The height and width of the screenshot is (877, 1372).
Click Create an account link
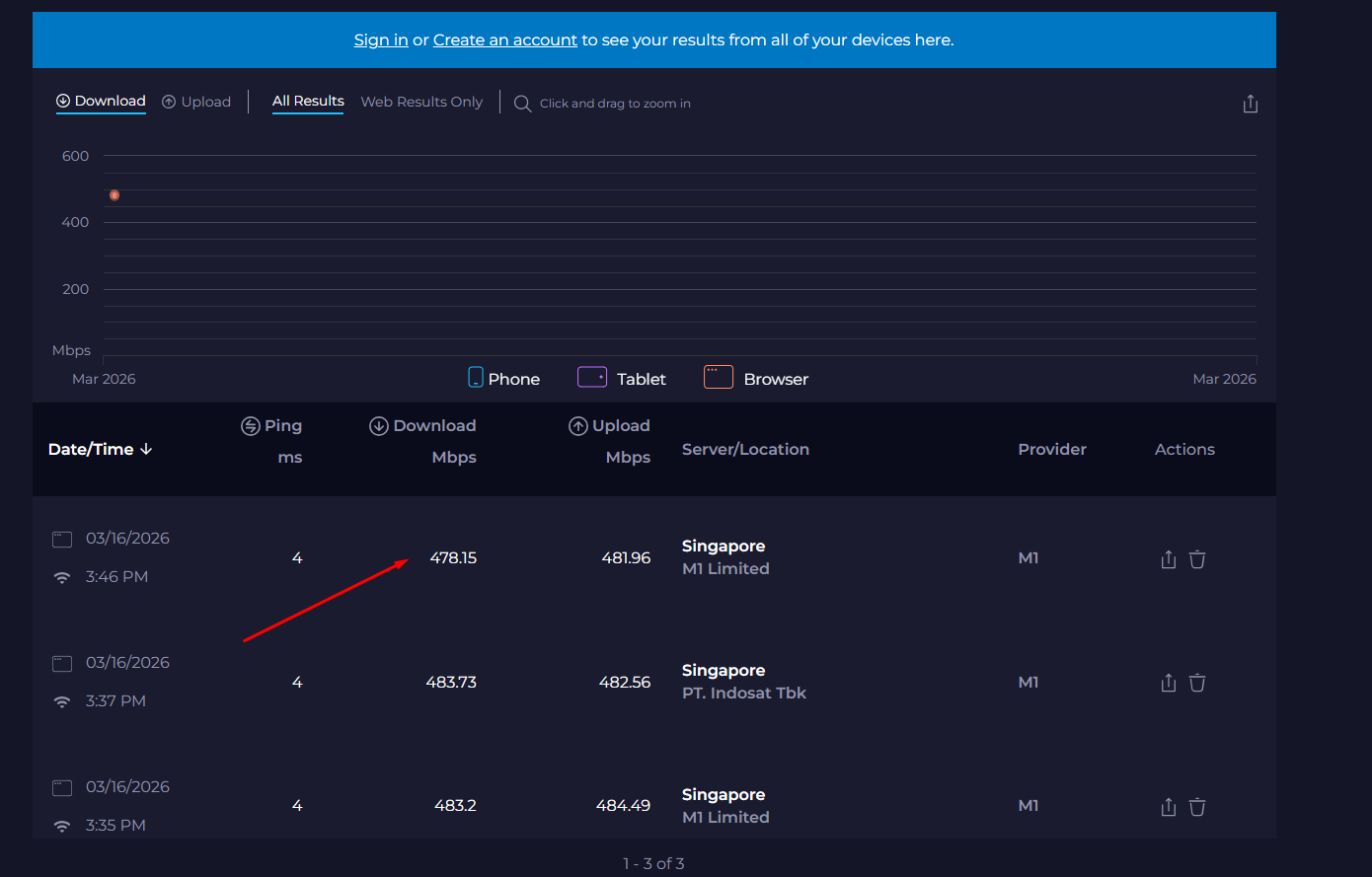(x=504, y=40)
